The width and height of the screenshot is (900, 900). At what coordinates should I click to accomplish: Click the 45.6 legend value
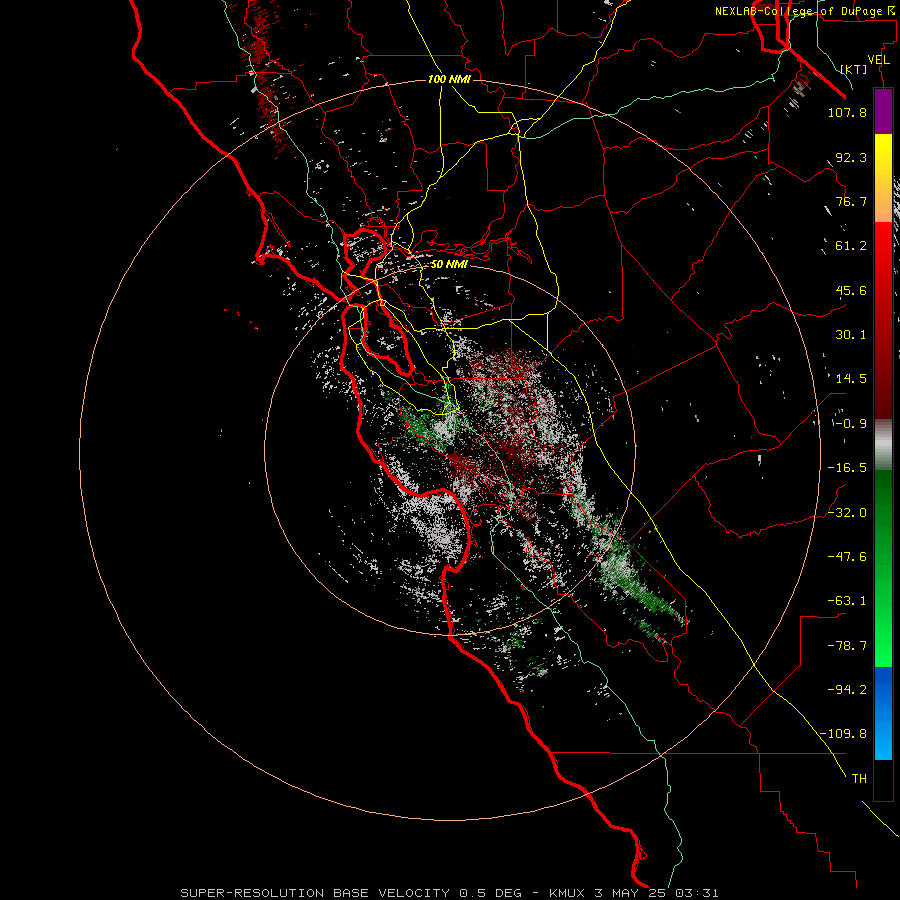pos(851,290)
